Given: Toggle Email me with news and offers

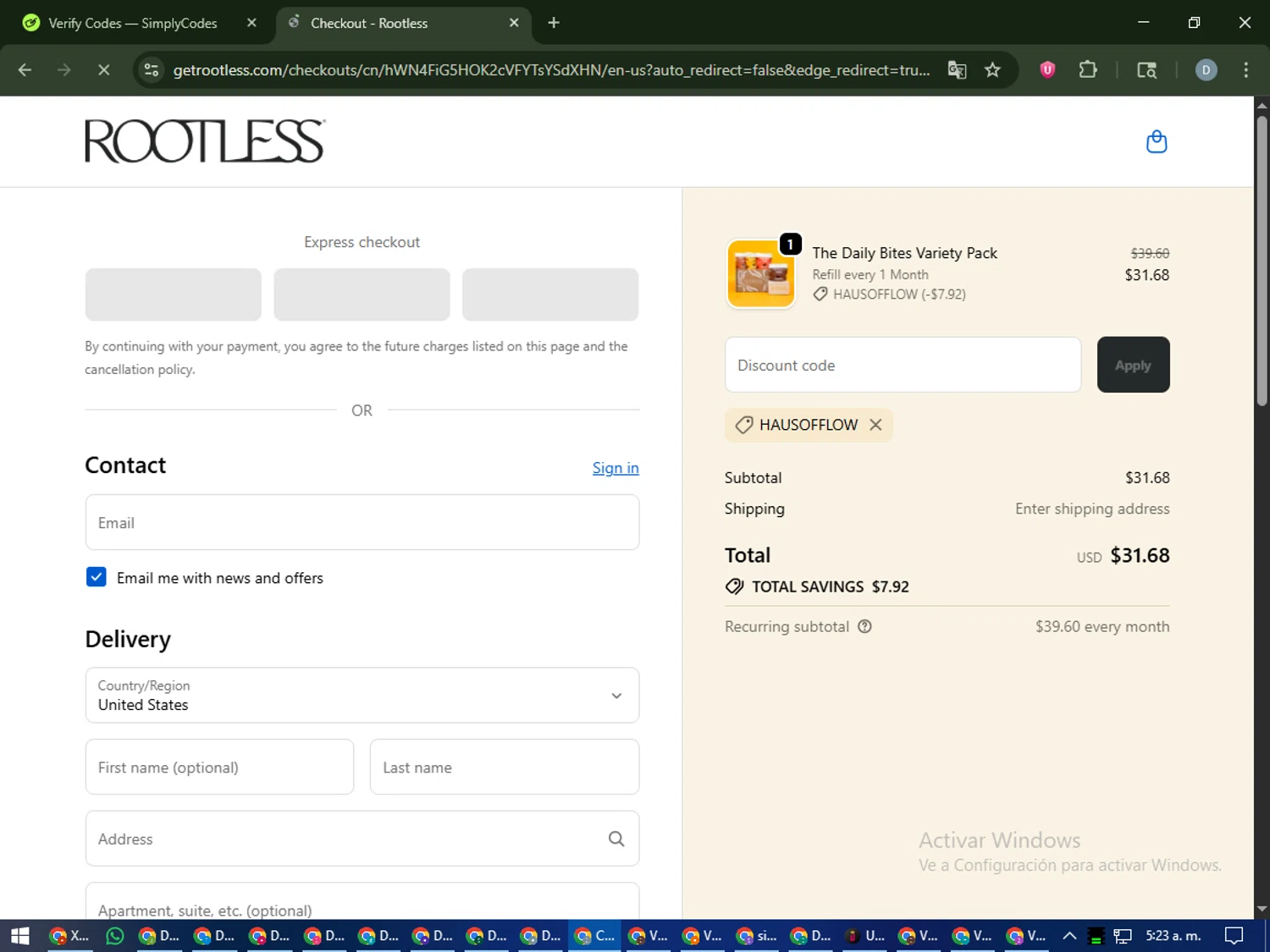Looking at the screenshot, I should pos(97,577).
